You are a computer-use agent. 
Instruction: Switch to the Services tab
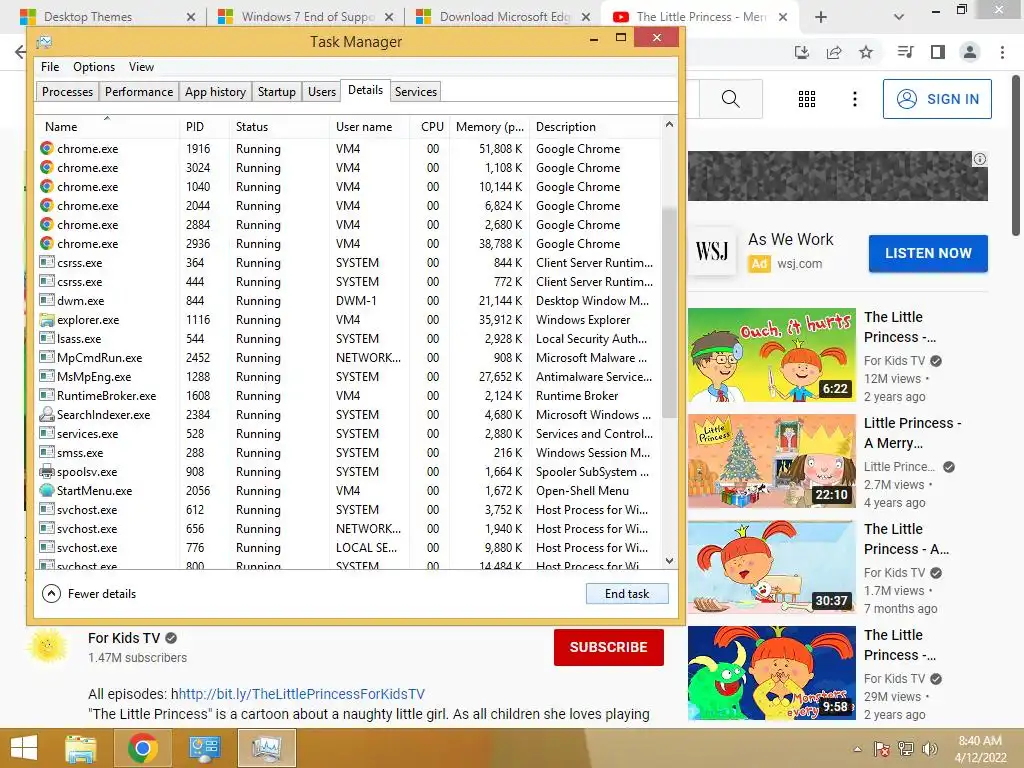[416, 91]
